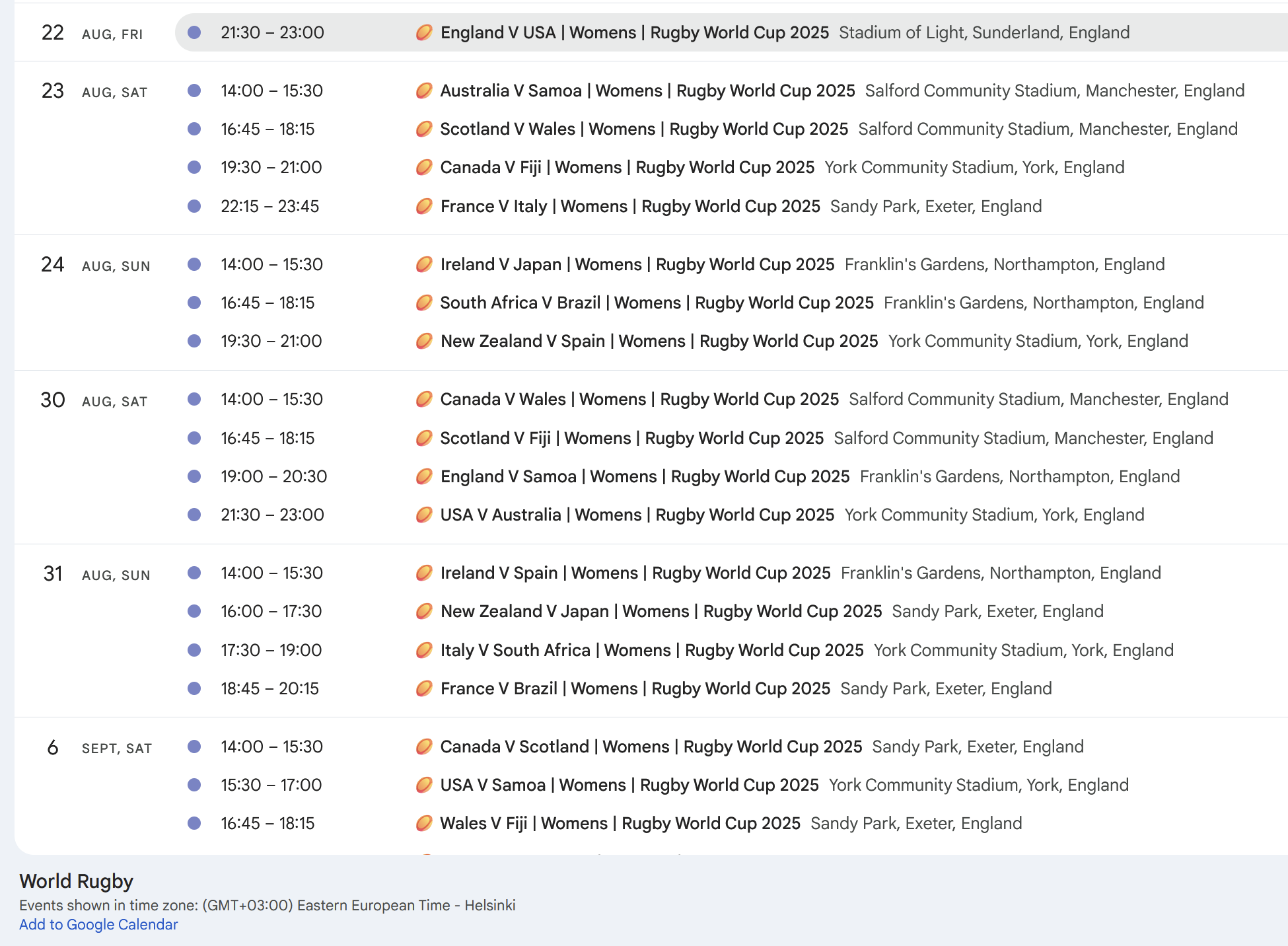Image resolution: width=1288 pixels, height=946 pixels.
Task: Click 19:00 – 20:30 time for England V Samoa
Action: (273, 476)
